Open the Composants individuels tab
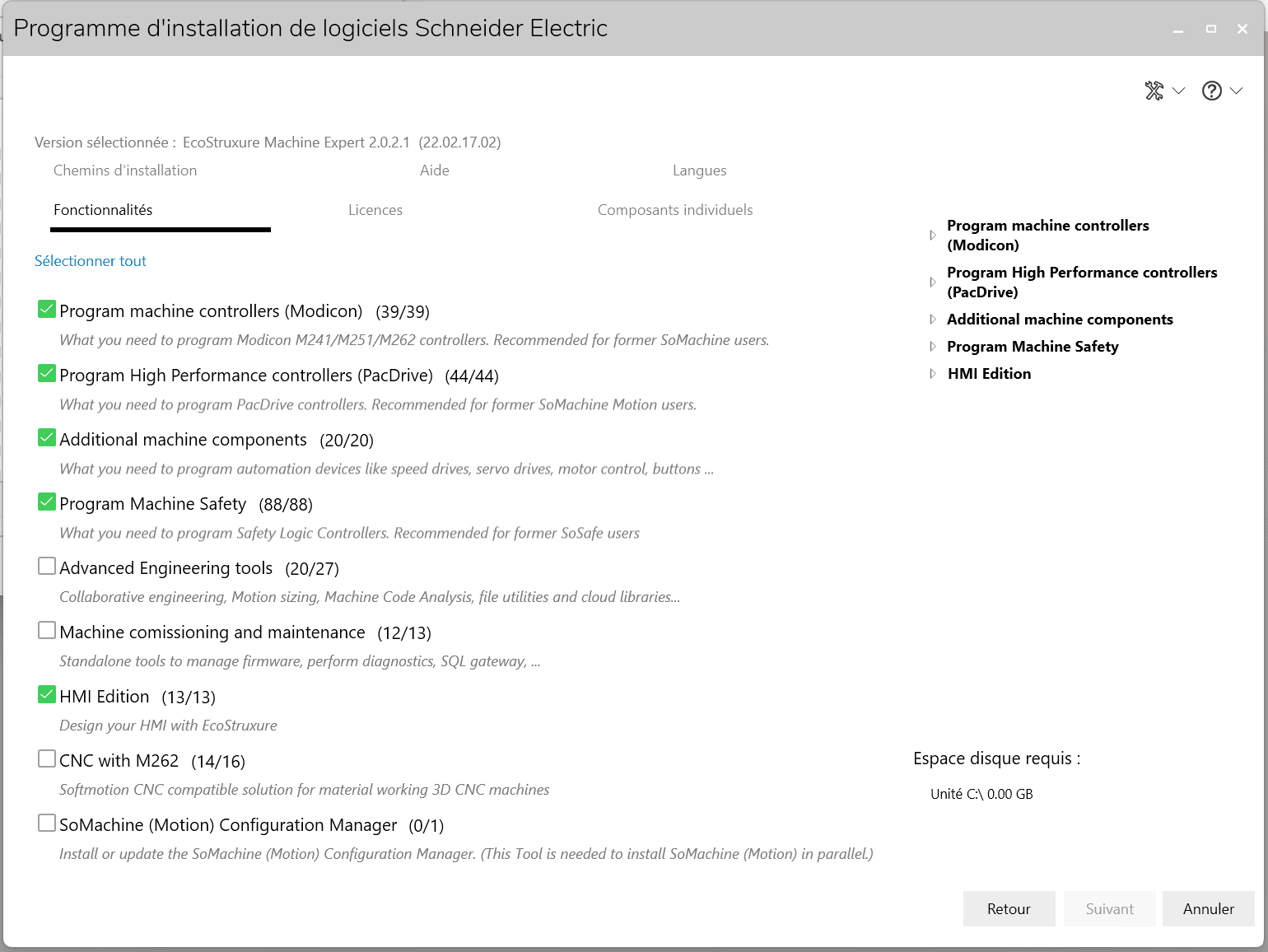The image size is (1268, 952). (674, 210)
